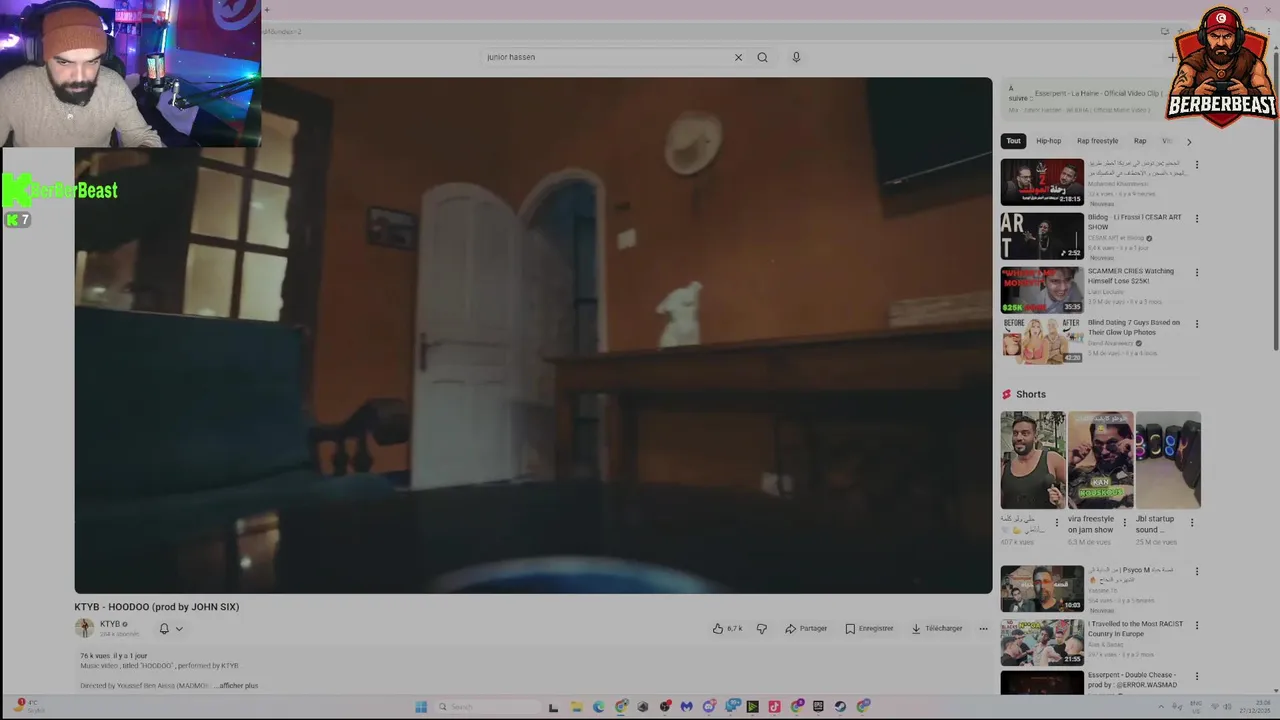Open 'SCAMMER CRIES Watching' video thumbnail

click(1042, 290)
